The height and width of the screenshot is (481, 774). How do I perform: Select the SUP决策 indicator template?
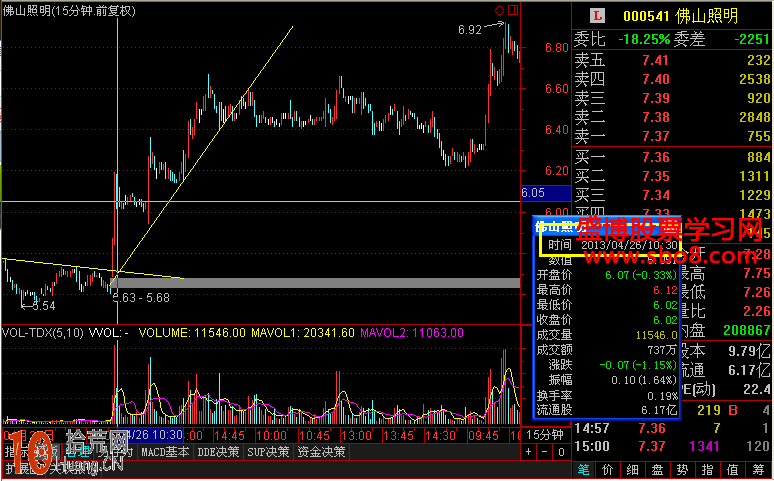pyautogui.click(x=268, y=452)
